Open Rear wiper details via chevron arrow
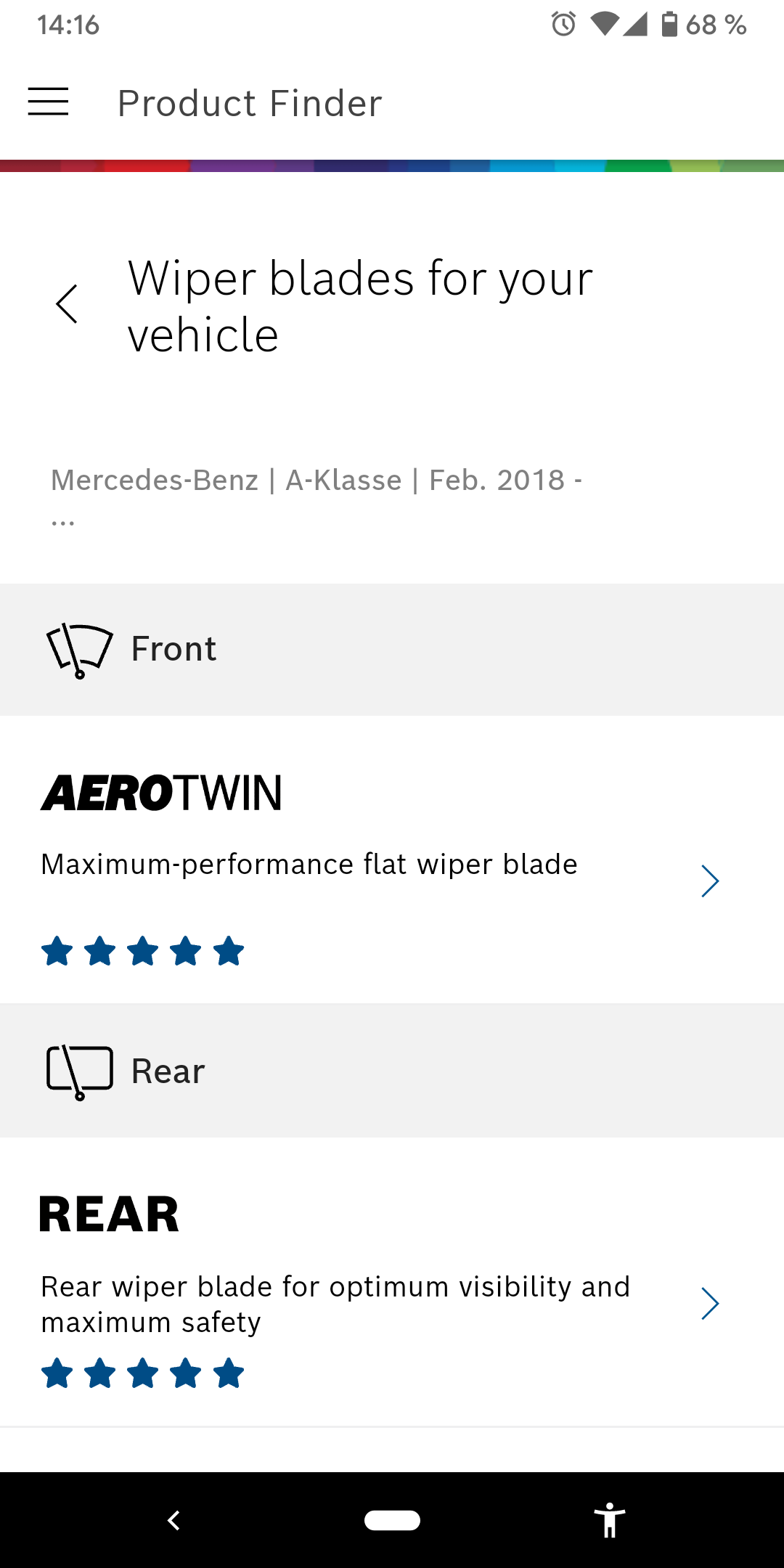 (709, 1304)
